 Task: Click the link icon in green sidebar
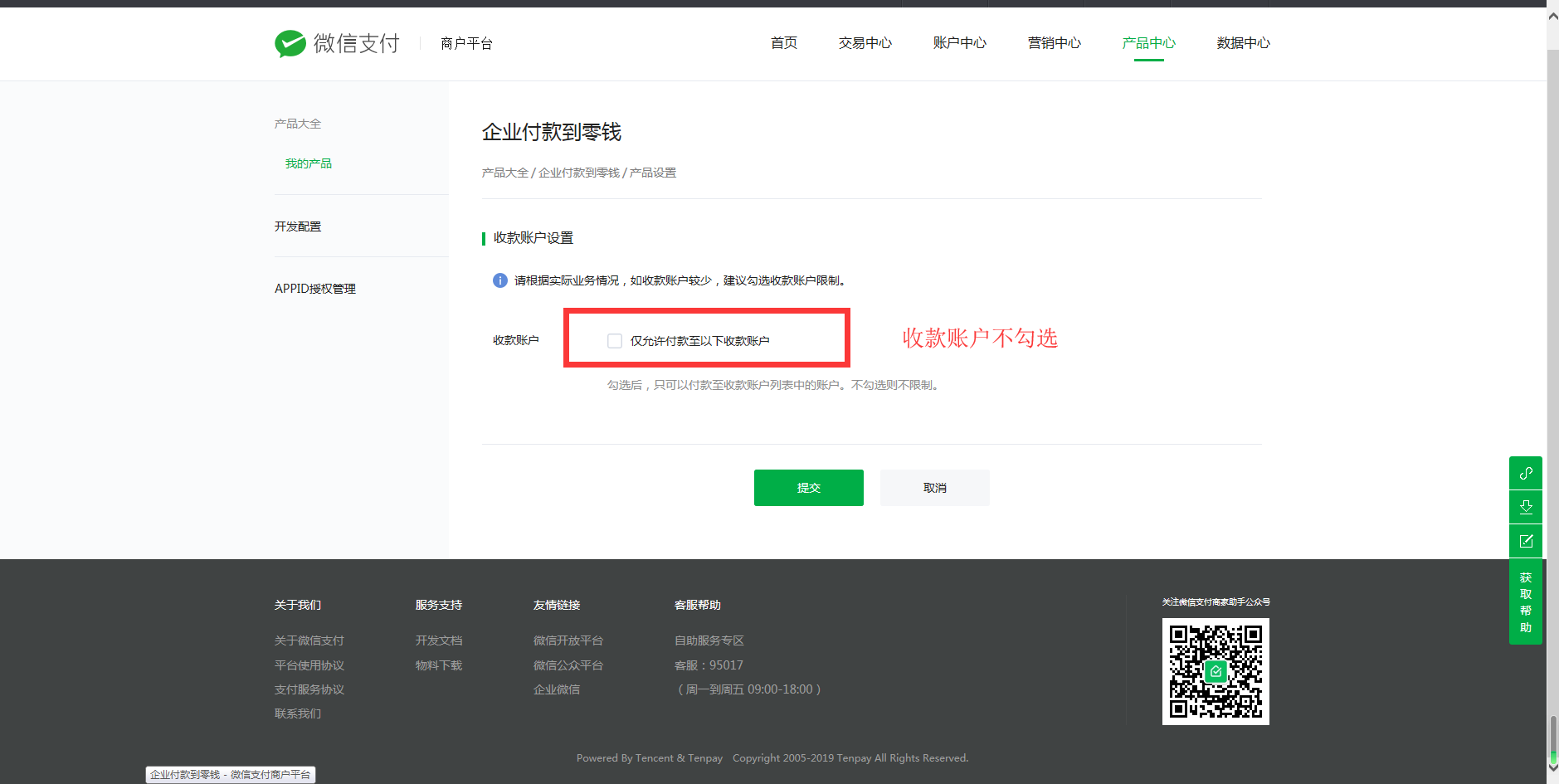(x=1526, y=473)
